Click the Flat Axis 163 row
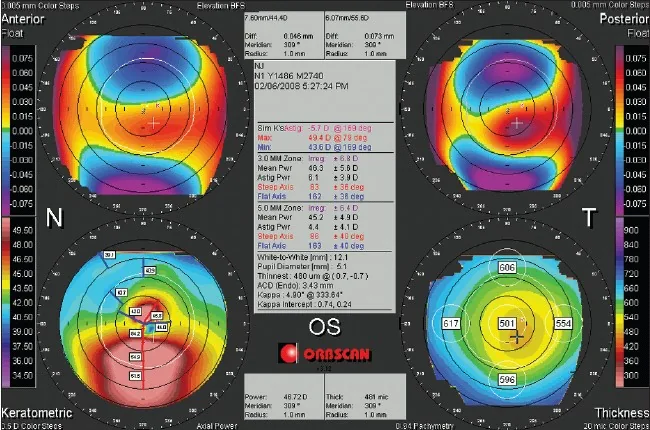Viewport: 650px width, 430px height. coord(311,246)
